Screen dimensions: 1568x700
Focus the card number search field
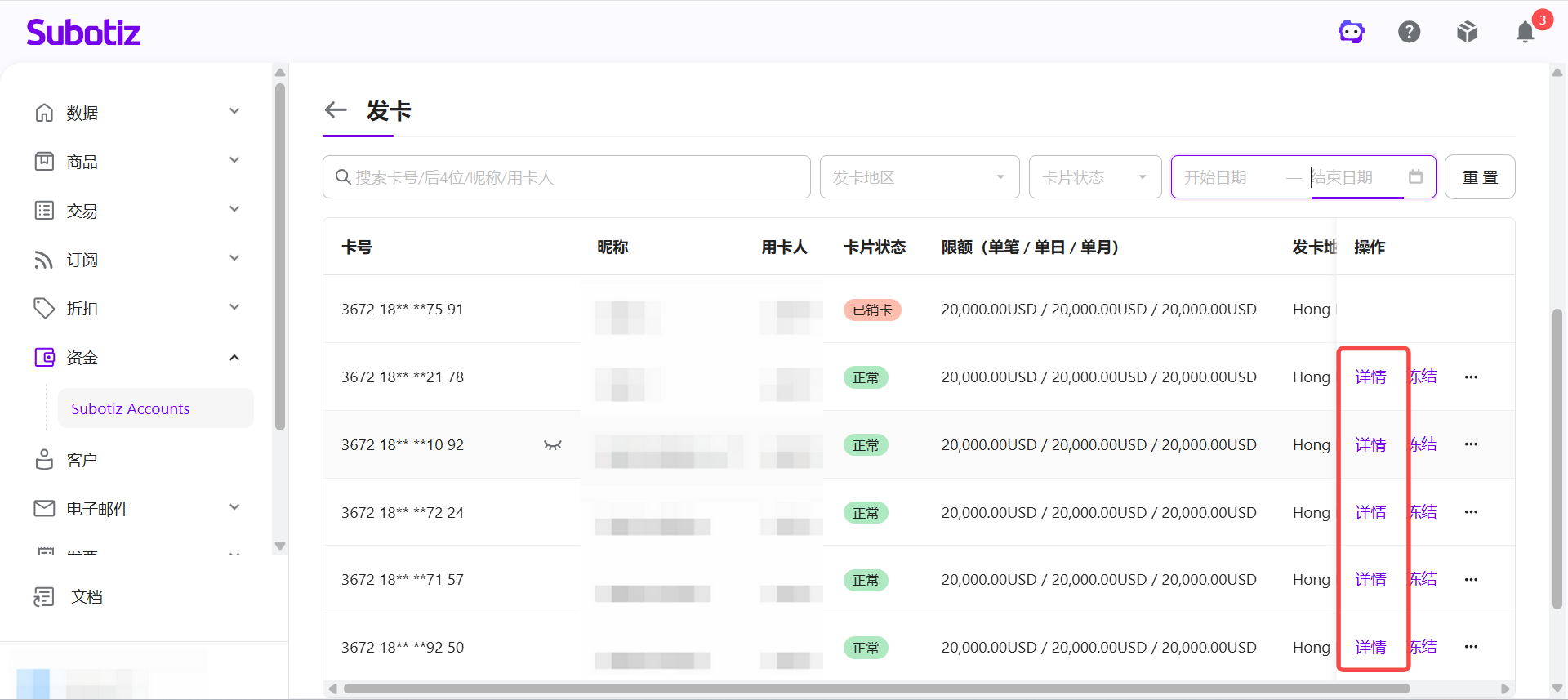(x=567, y=177)
